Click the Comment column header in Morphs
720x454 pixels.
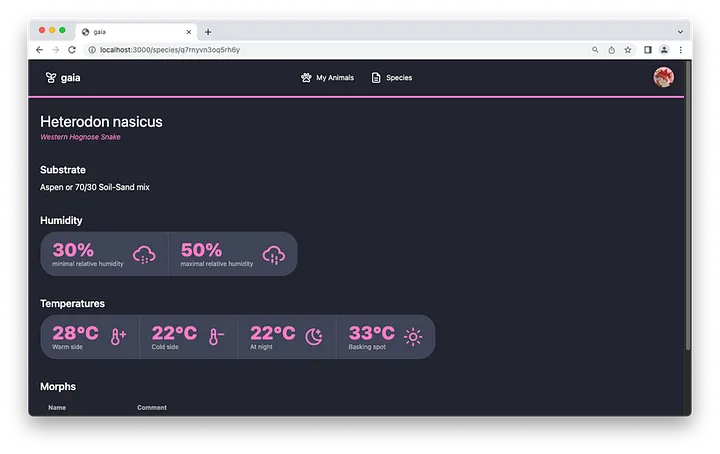point(152,408)
